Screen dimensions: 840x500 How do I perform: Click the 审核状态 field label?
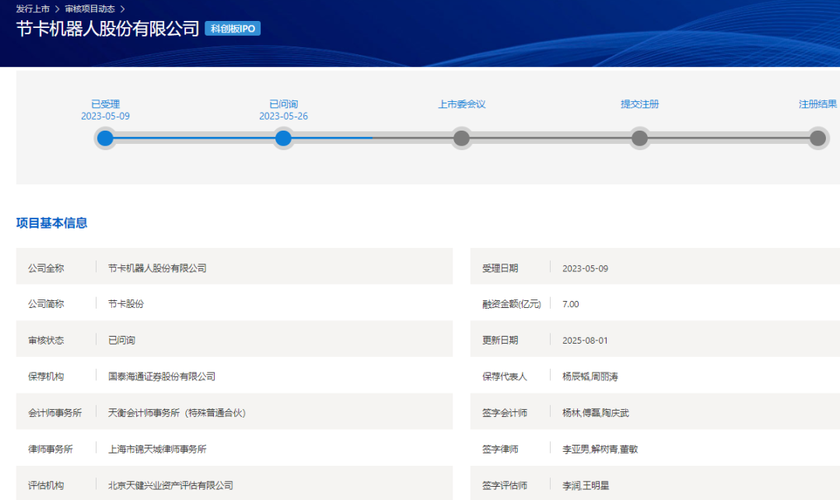point(46,340)
